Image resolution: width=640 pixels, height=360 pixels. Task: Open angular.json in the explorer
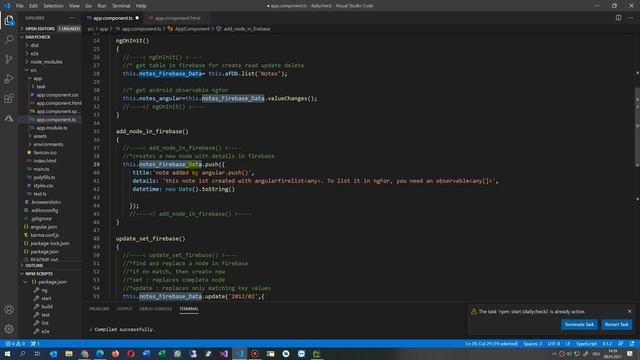44,227
